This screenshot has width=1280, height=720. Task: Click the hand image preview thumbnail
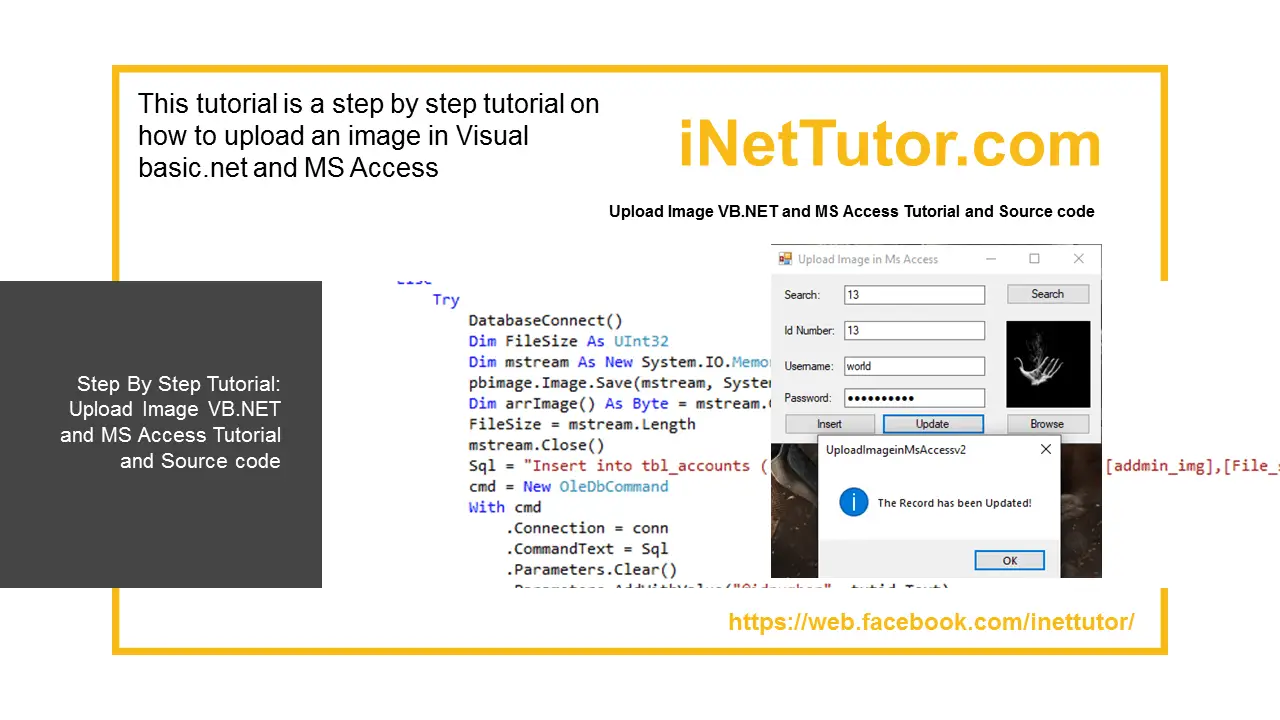click(1048, 364)
